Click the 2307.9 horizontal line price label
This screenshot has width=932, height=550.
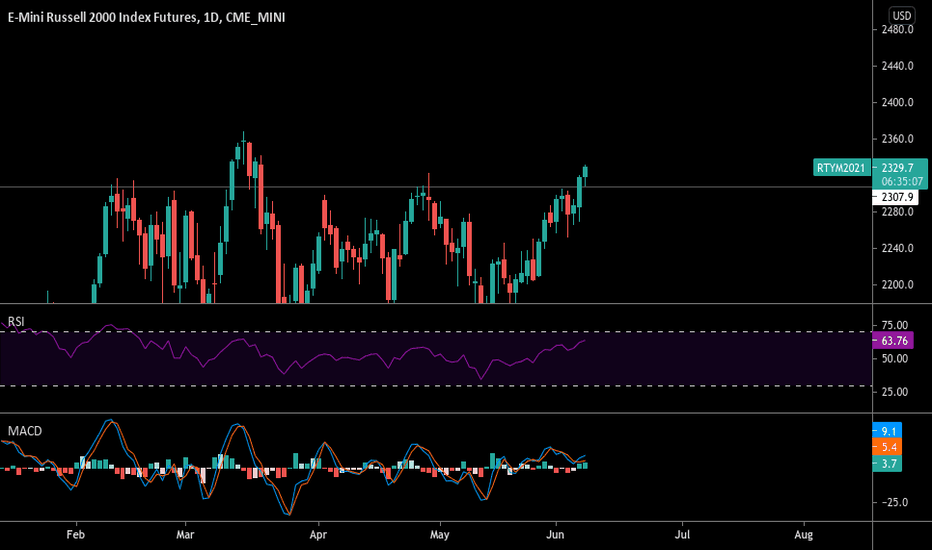pos(896,197)
